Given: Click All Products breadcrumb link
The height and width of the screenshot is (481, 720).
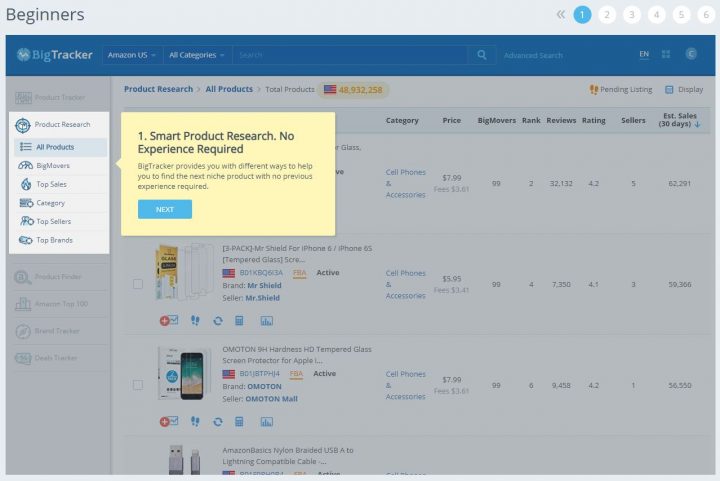Looking at the screenshot, I should pos(229,89).
